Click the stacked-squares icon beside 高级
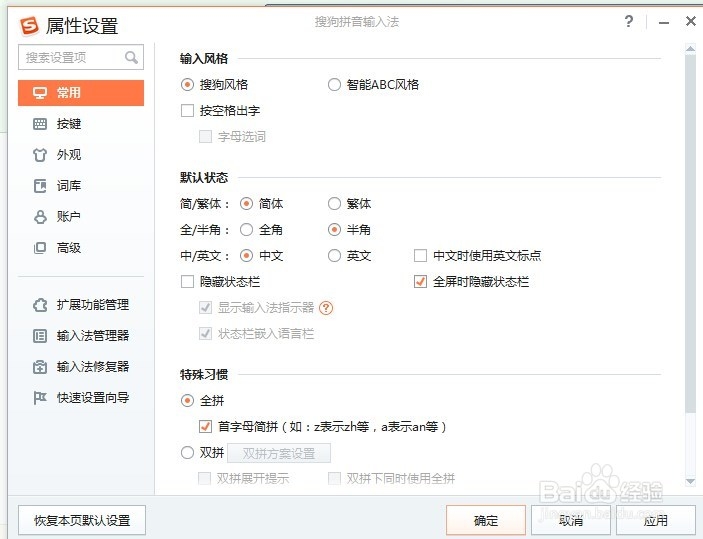 [40, 248]
